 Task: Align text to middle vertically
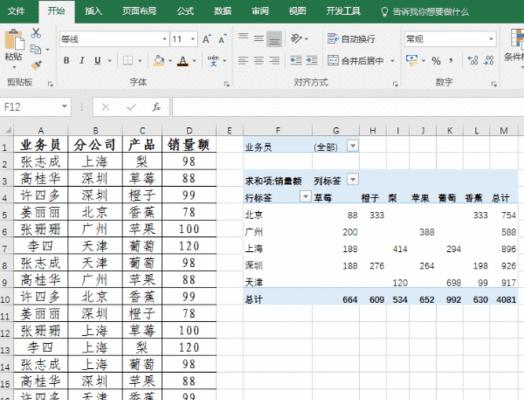click(x=259, y=39)
